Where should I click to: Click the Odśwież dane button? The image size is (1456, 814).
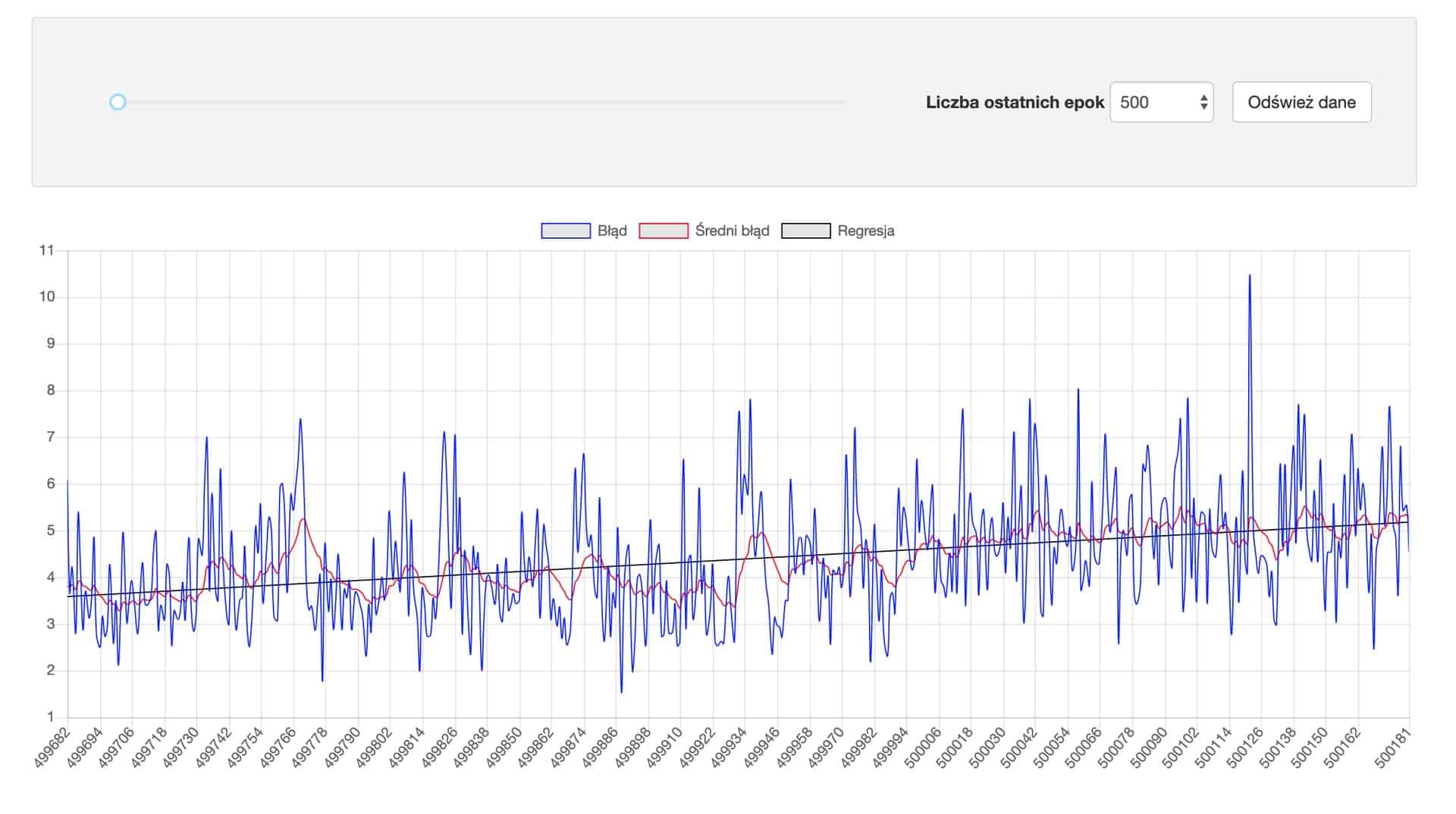click(1301, 102)
